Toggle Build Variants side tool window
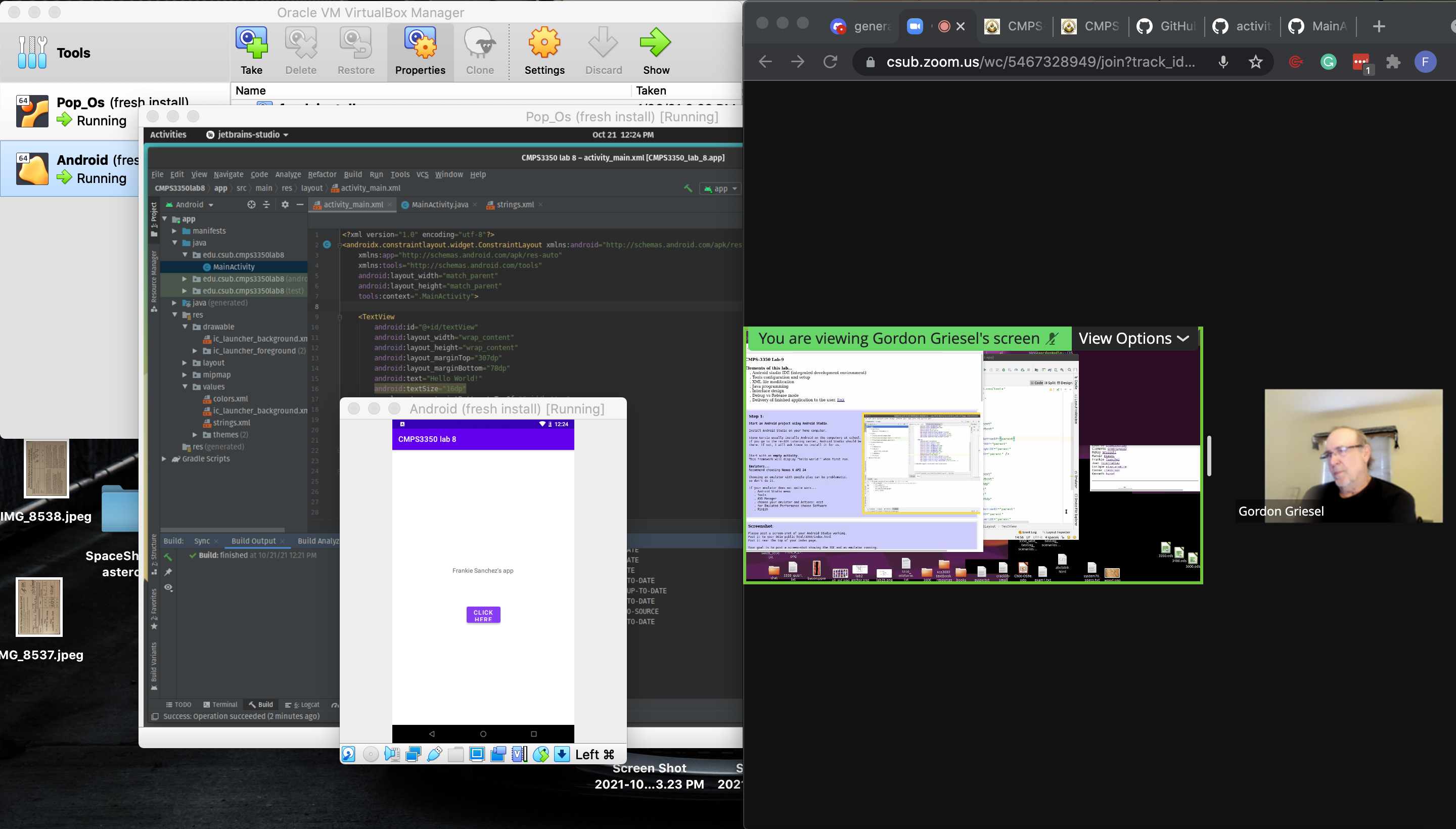Screen dimensions: 1456x829 (154, 666)
